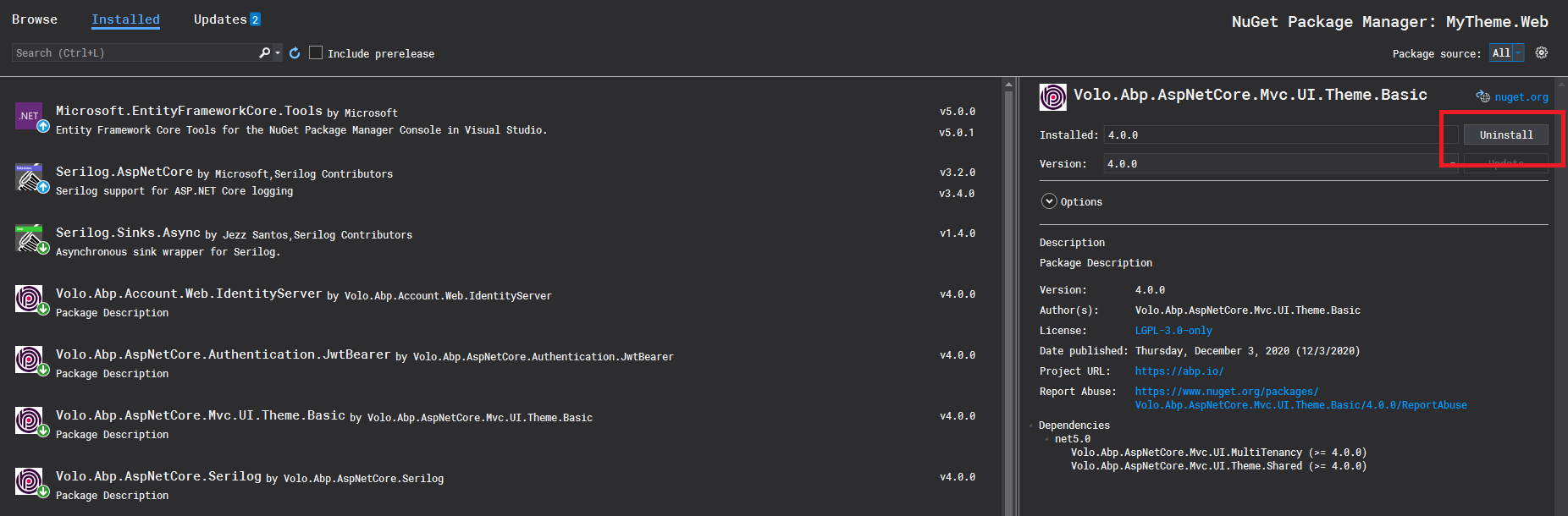This screenshot has height=516, width=1568.
Task: Open the https://abp.io/ project link
Action: (x=1179, y=371)
